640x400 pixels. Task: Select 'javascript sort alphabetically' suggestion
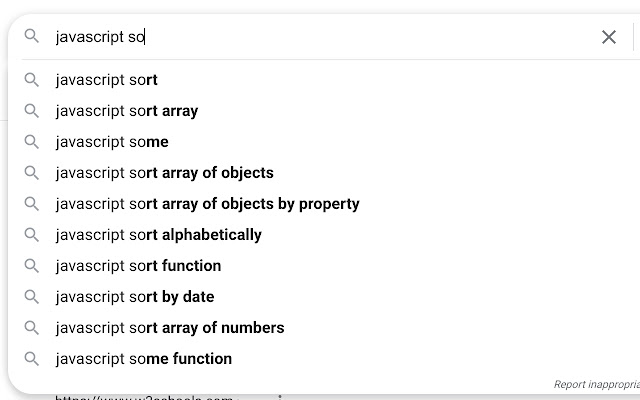[x=158, y=235]
